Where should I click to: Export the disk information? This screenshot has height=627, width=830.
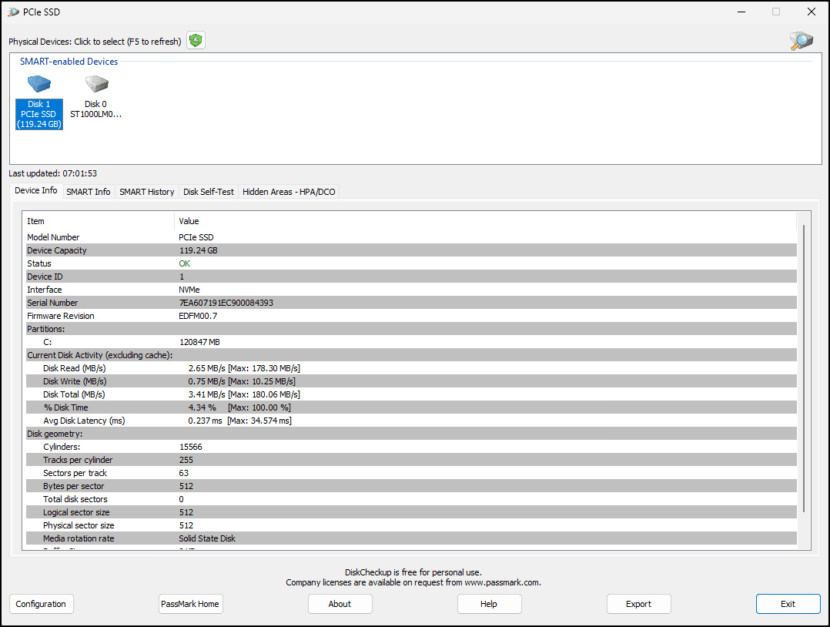[638, 604]
